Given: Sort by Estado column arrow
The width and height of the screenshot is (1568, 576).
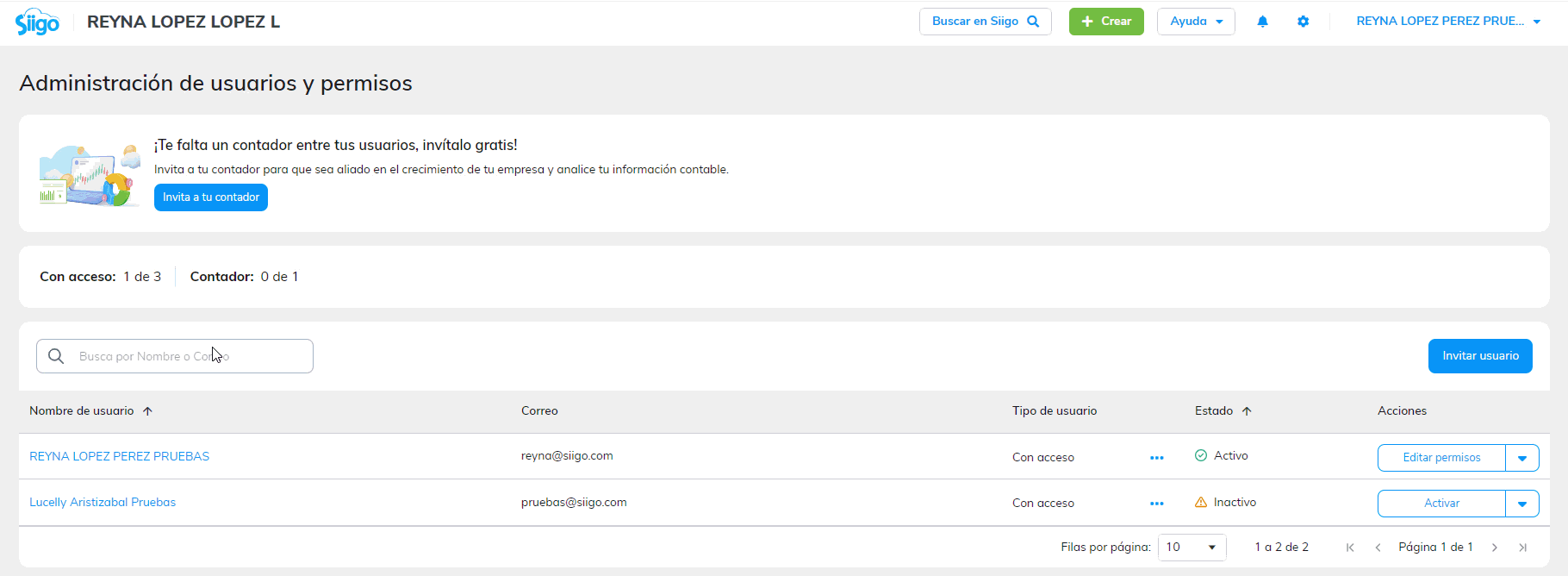Looking at the screenshot, I should 1247,411.
